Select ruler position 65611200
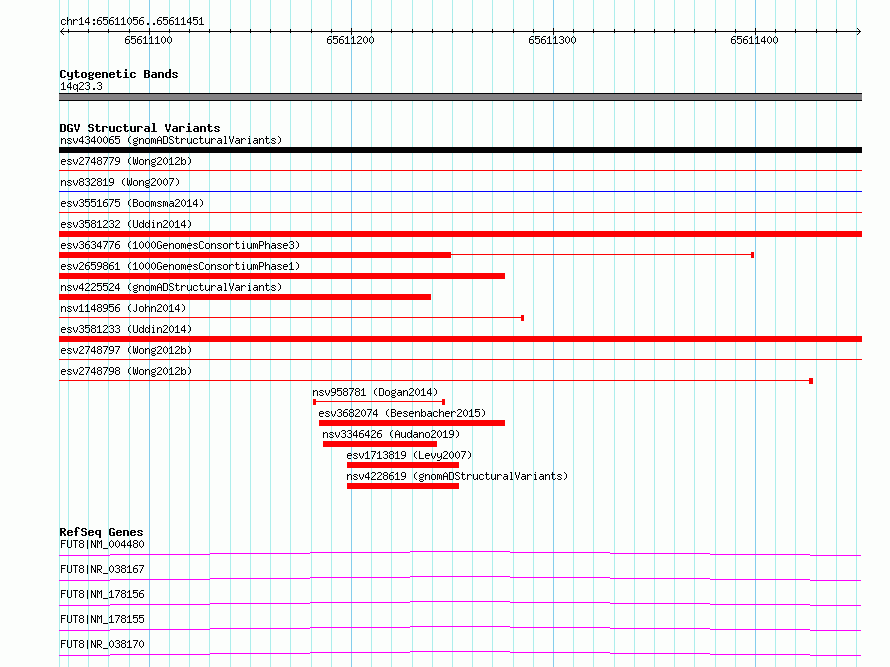Image resolution: width=890 pixels, height=667 pixels. [350, 40]
